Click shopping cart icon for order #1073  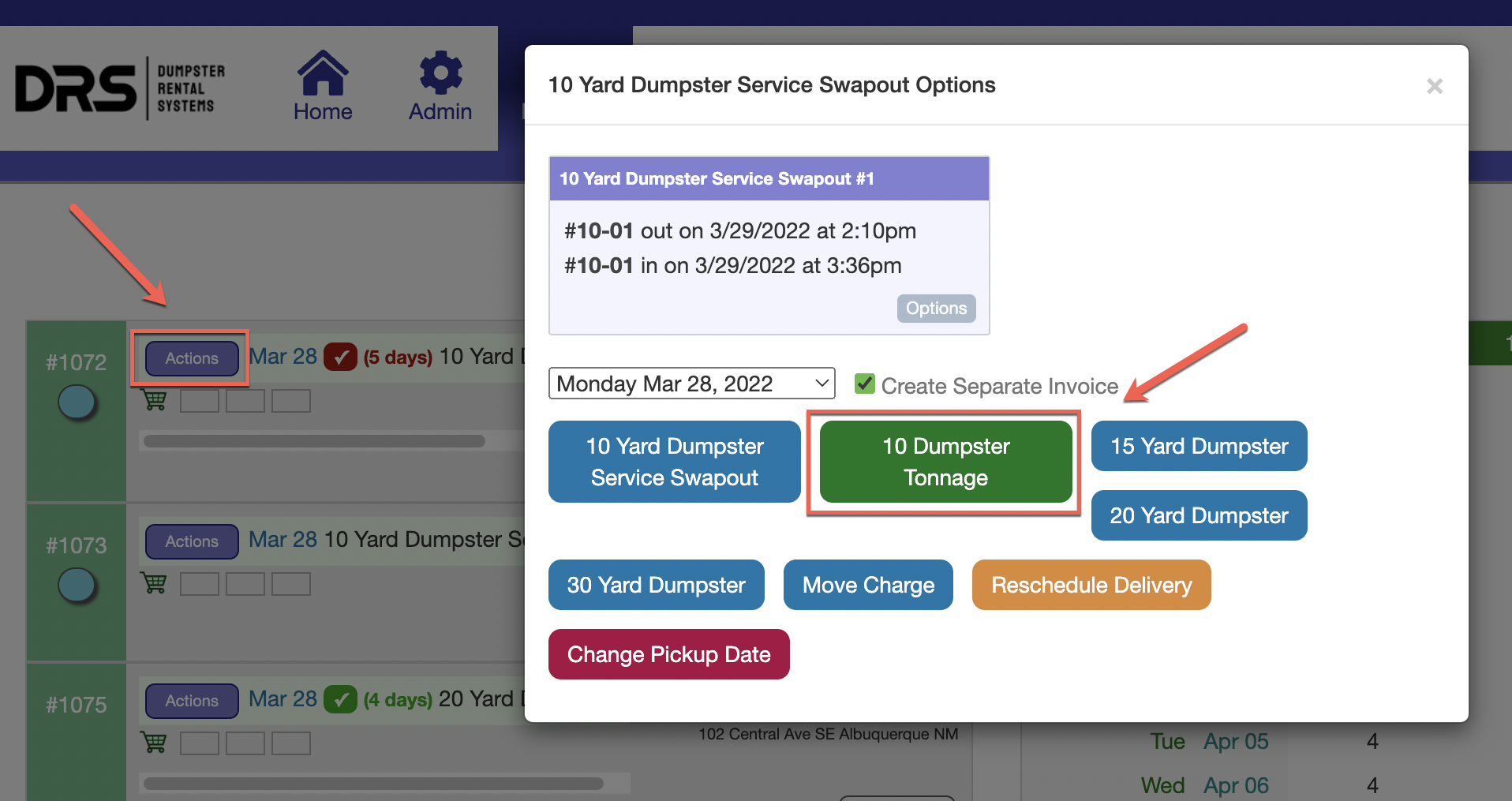pyautogui.click(x=154, y=583)
